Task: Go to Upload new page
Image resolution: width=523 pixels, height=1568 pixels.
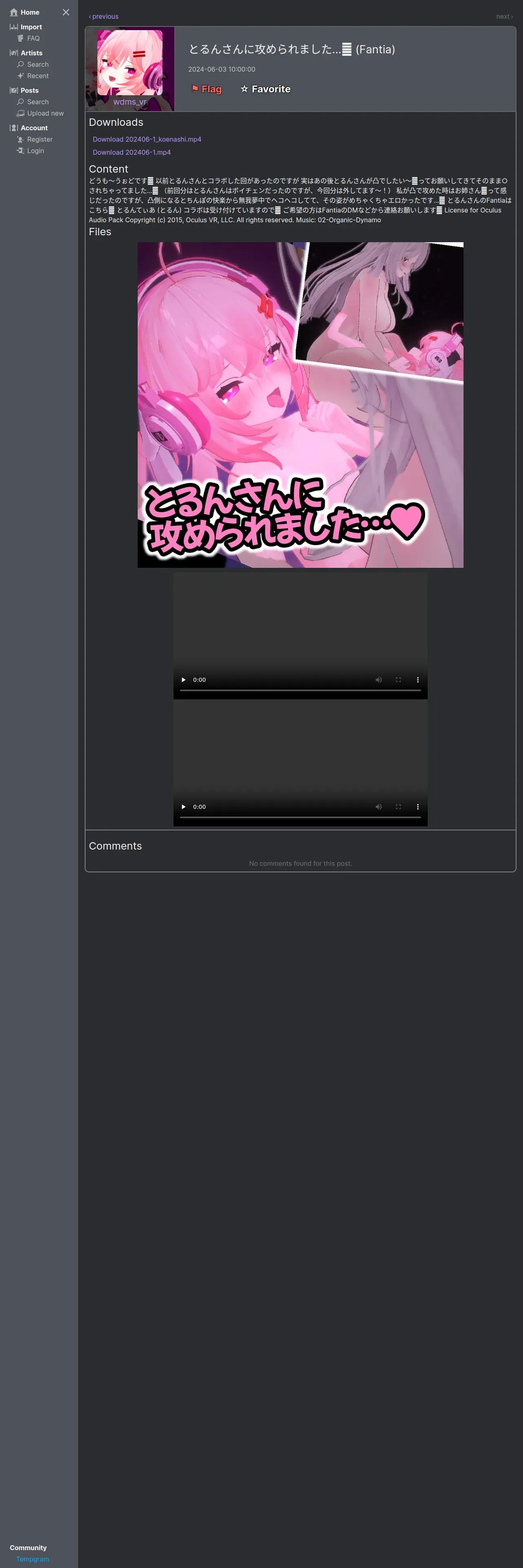Action: [45, 113]
